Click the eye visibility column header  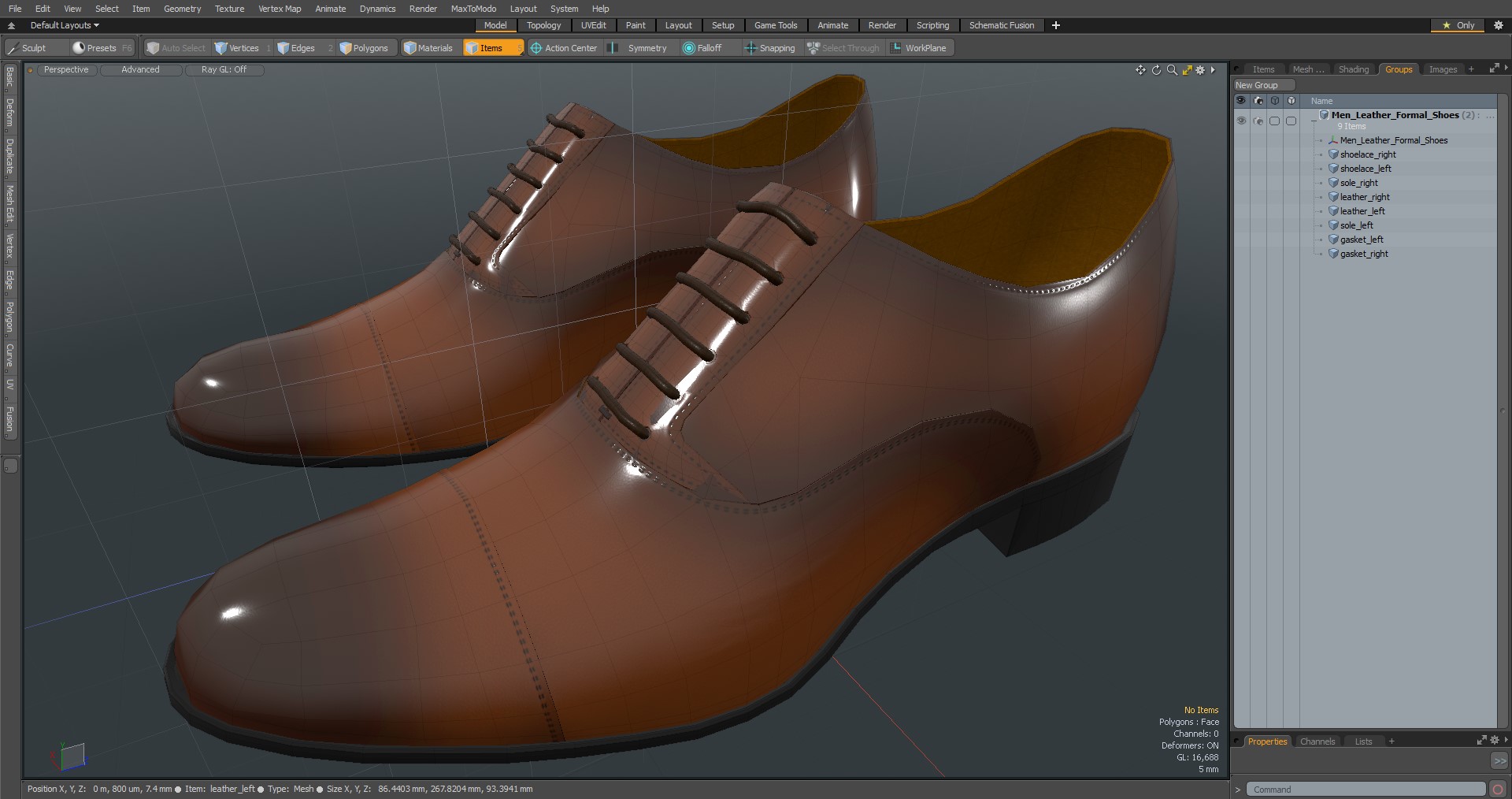click(x=1241, y=101)
